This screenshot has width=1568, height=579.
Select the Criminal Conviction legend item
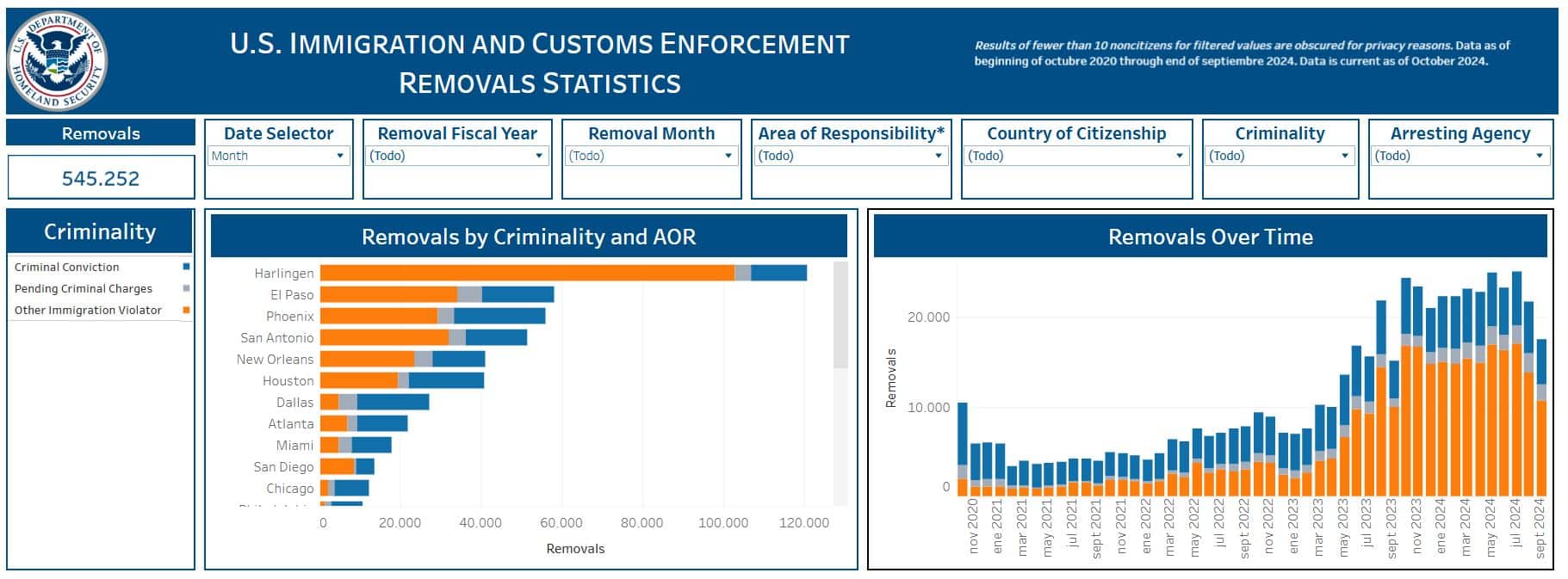pyautogui.click(x=67, y=268)
